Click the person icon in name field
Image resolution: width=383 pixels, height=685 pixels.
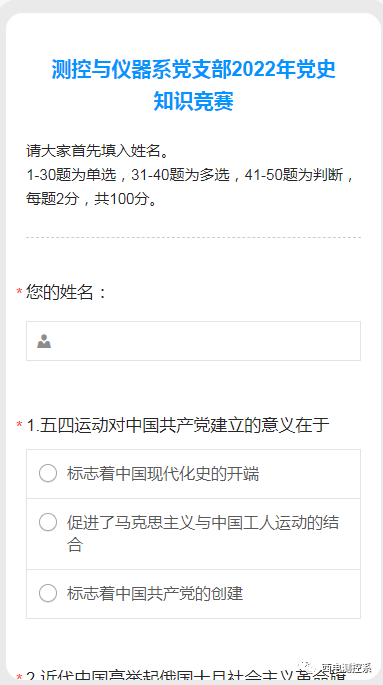[44, 341]
